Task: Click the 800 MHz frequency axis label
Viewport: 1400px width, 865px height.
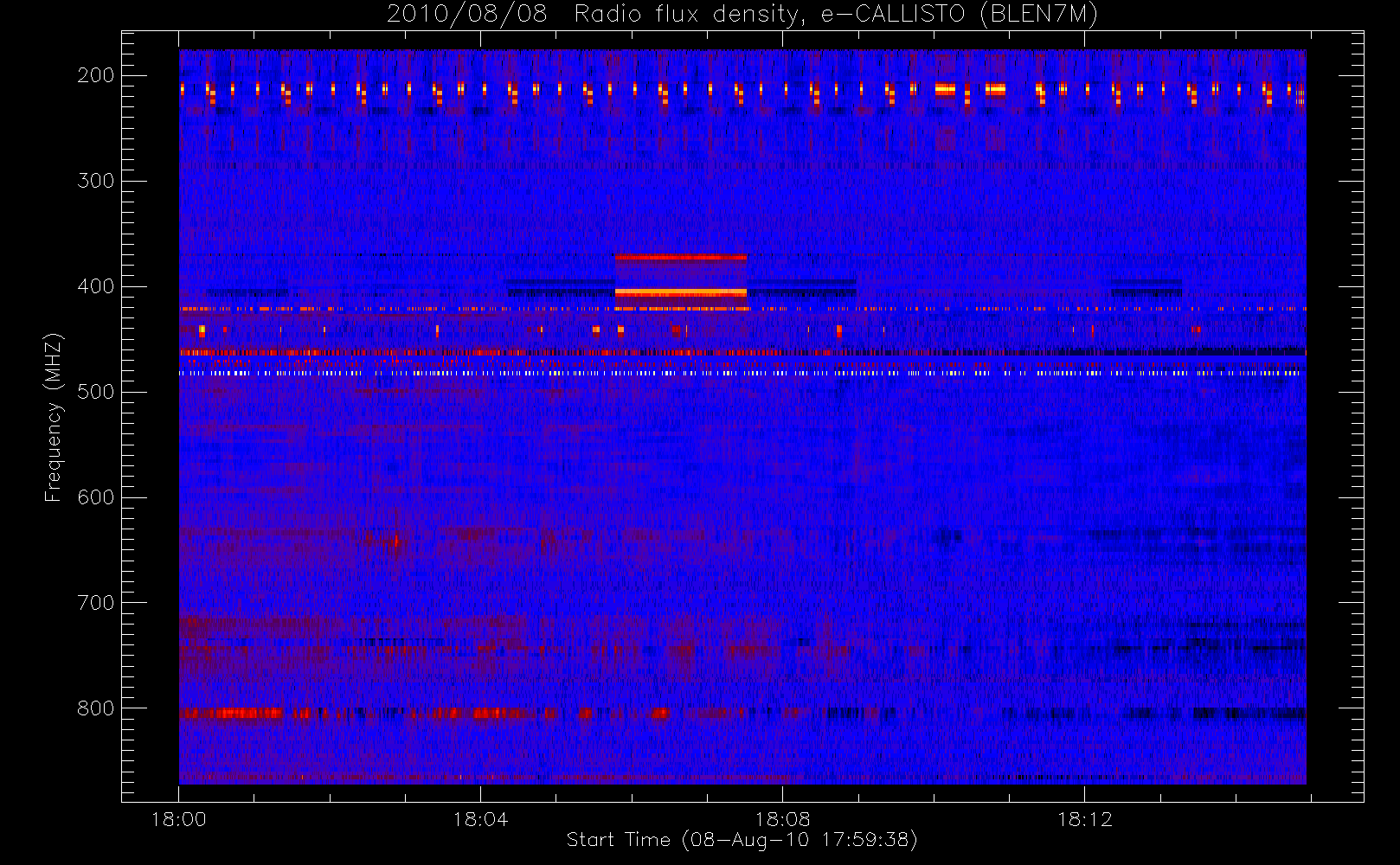Action: click(x=96, y=708)
